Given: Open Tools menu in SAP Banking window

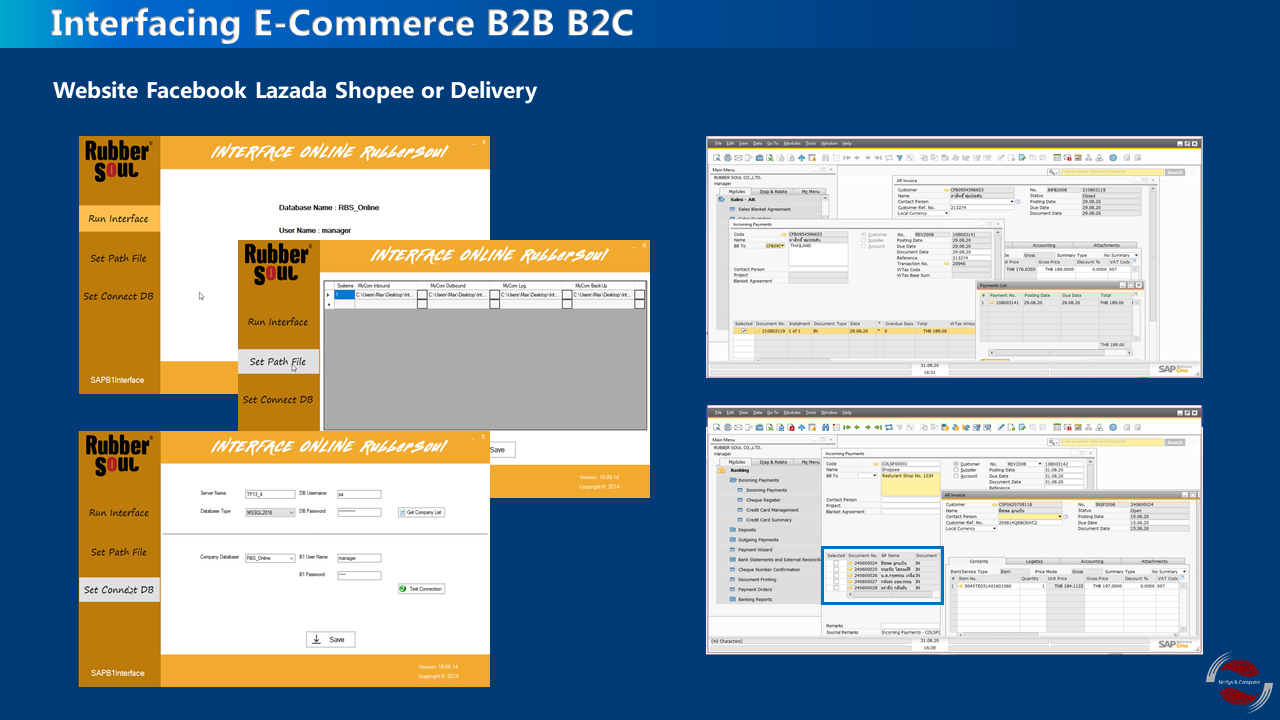Looking at the screenshot, I should (x=810, y=411).
